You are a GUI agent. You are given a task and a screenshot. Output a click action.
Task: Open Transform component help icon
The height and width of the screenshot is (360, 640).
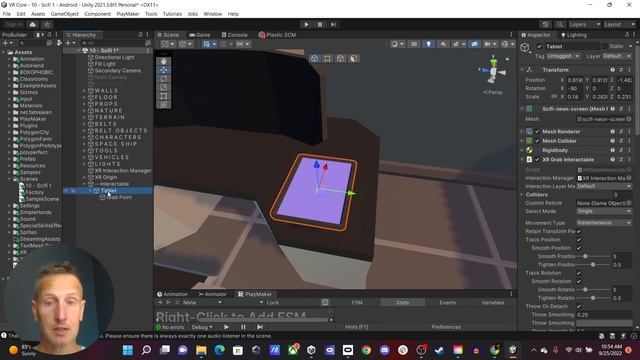(612, 70)
